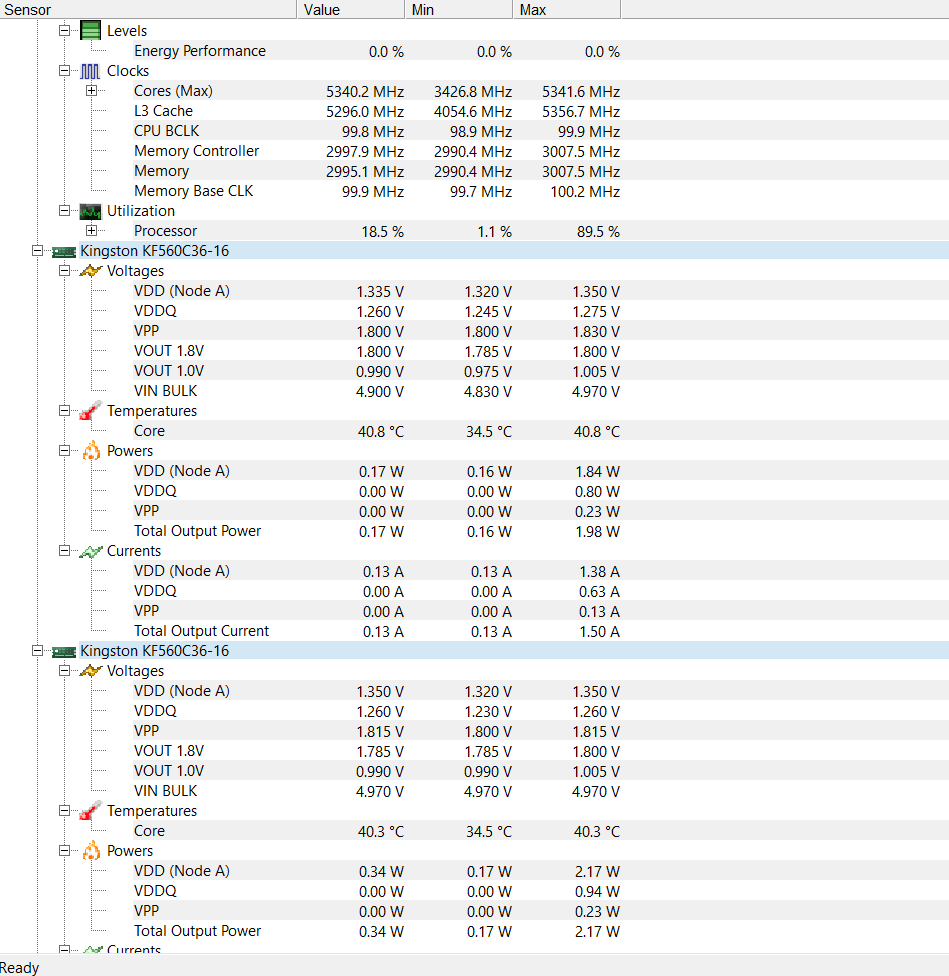The width and height of the screenshot is (949, 976).
Task: Collapse the Currents section of first Kingston
Action: 64,551
